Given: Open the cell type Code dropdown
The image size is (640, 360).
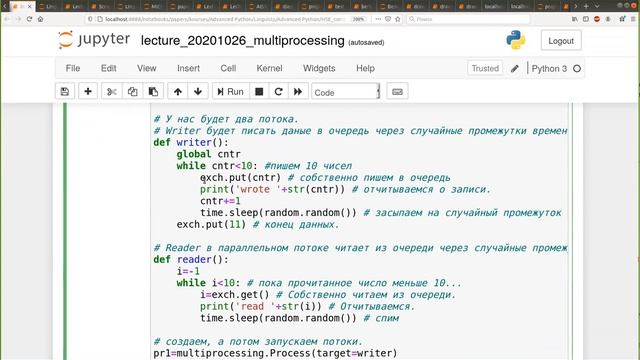Looking at the screenshot, I should point(346,92).
